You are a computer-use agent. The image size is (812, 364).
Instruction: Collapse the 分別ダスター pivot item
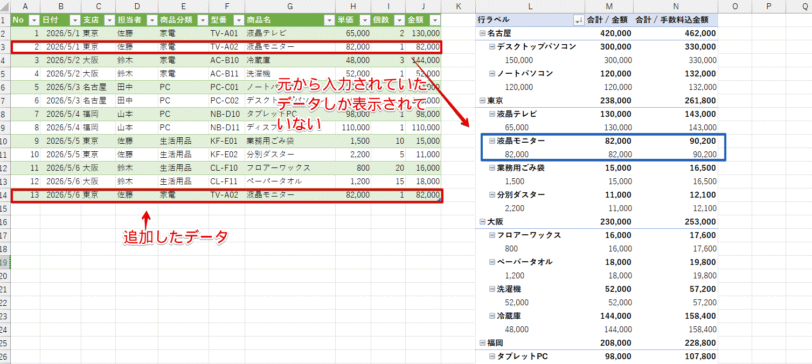point(492,195)
